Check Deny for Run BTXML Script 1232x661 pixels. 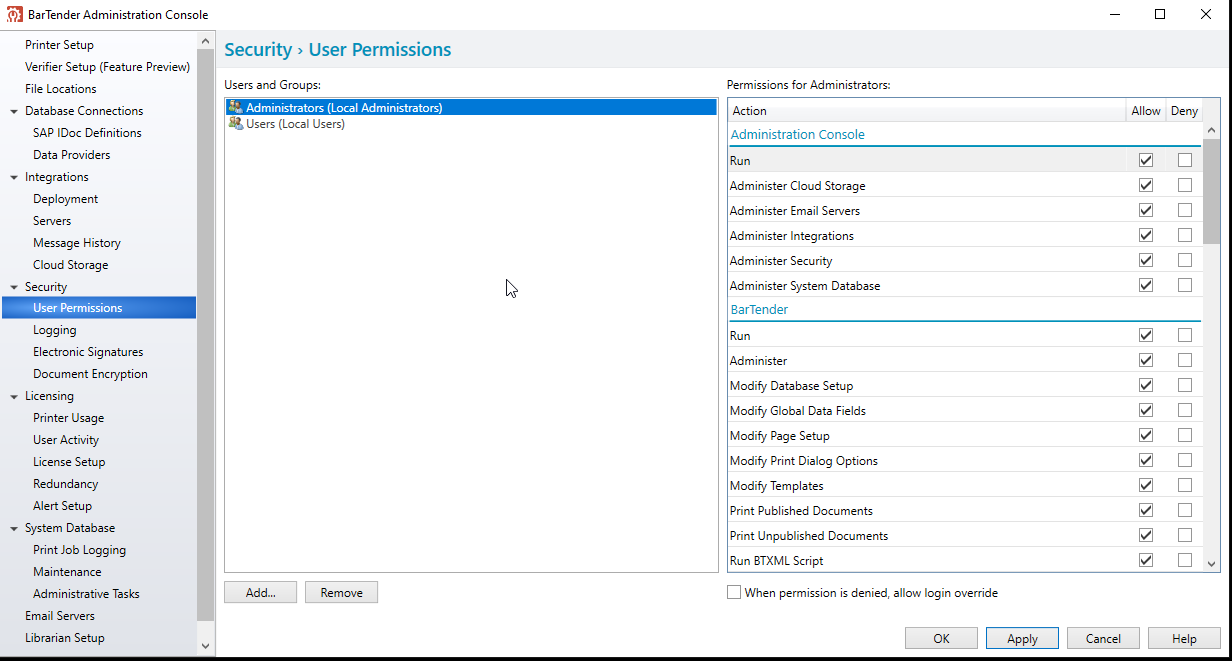click(x=1185, y=560)
